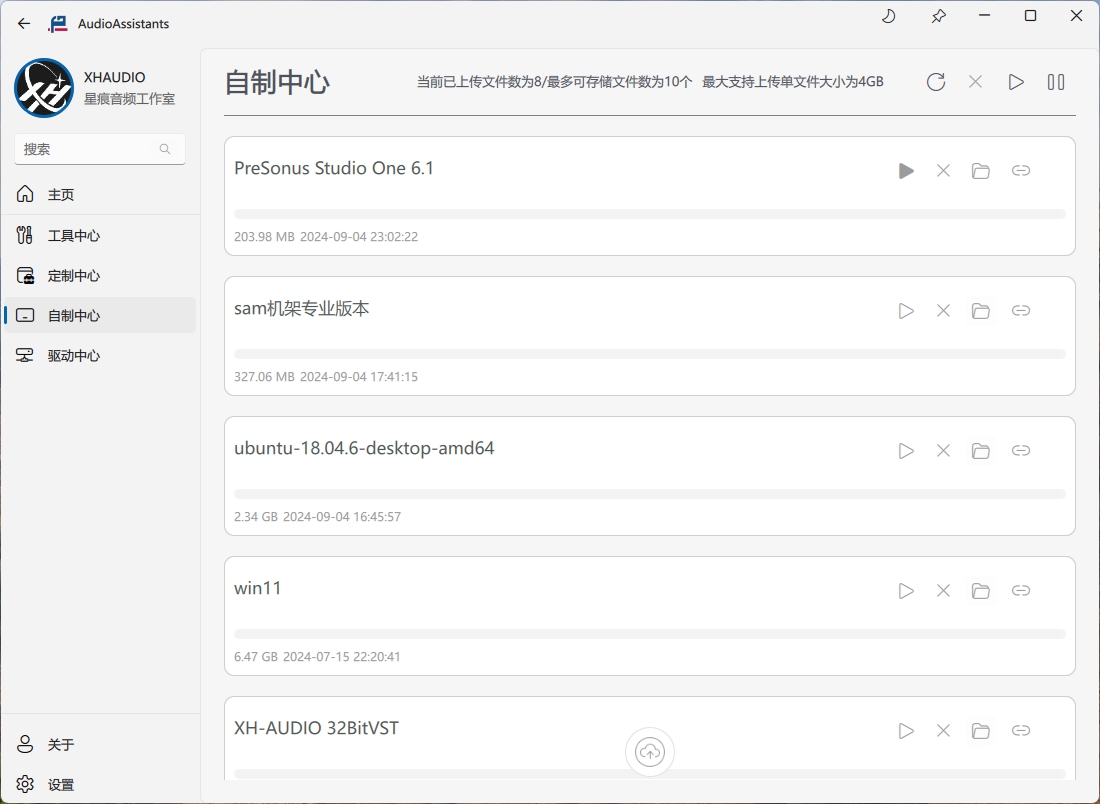Click the 搜索 search input field

(x=88, y=149)
